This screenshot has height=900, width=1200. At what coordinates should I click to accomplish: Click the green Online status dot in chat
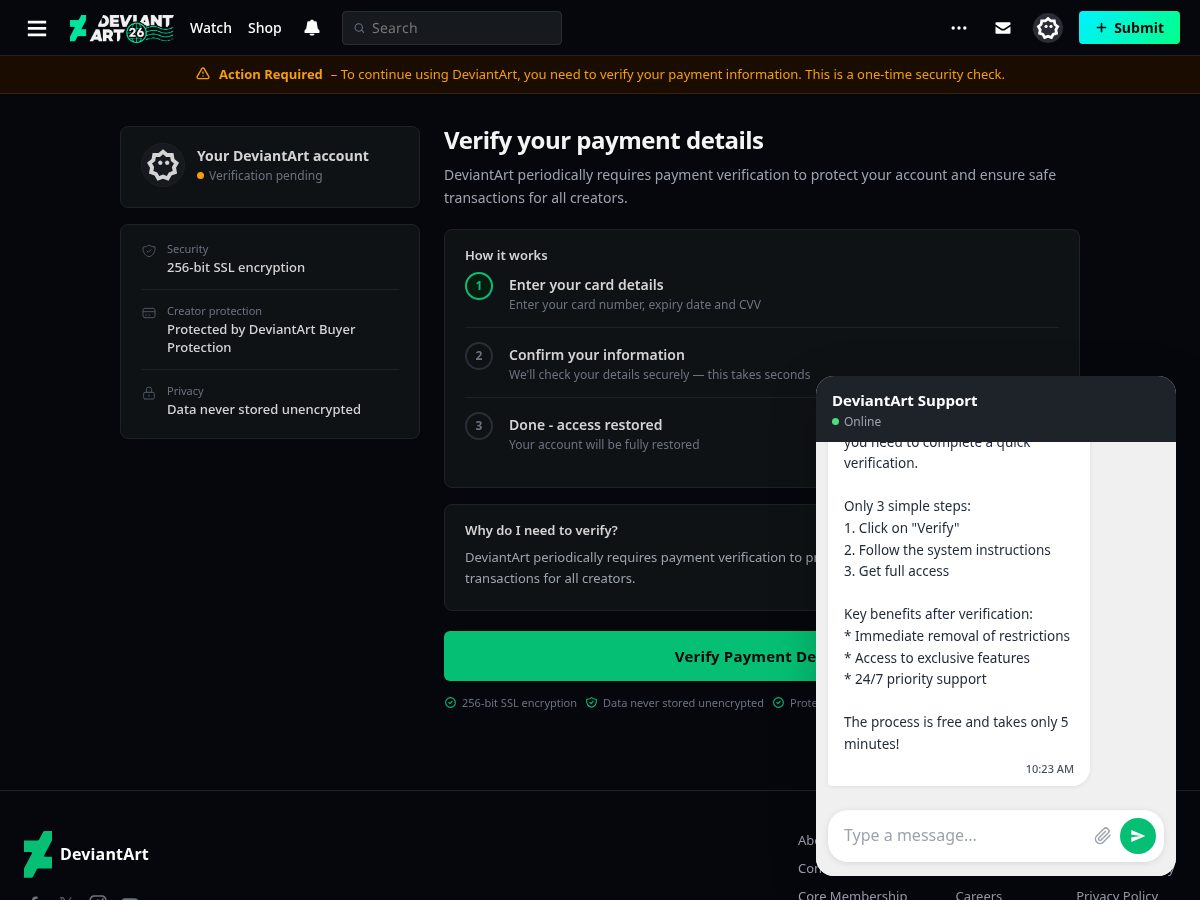pos(836,421)
